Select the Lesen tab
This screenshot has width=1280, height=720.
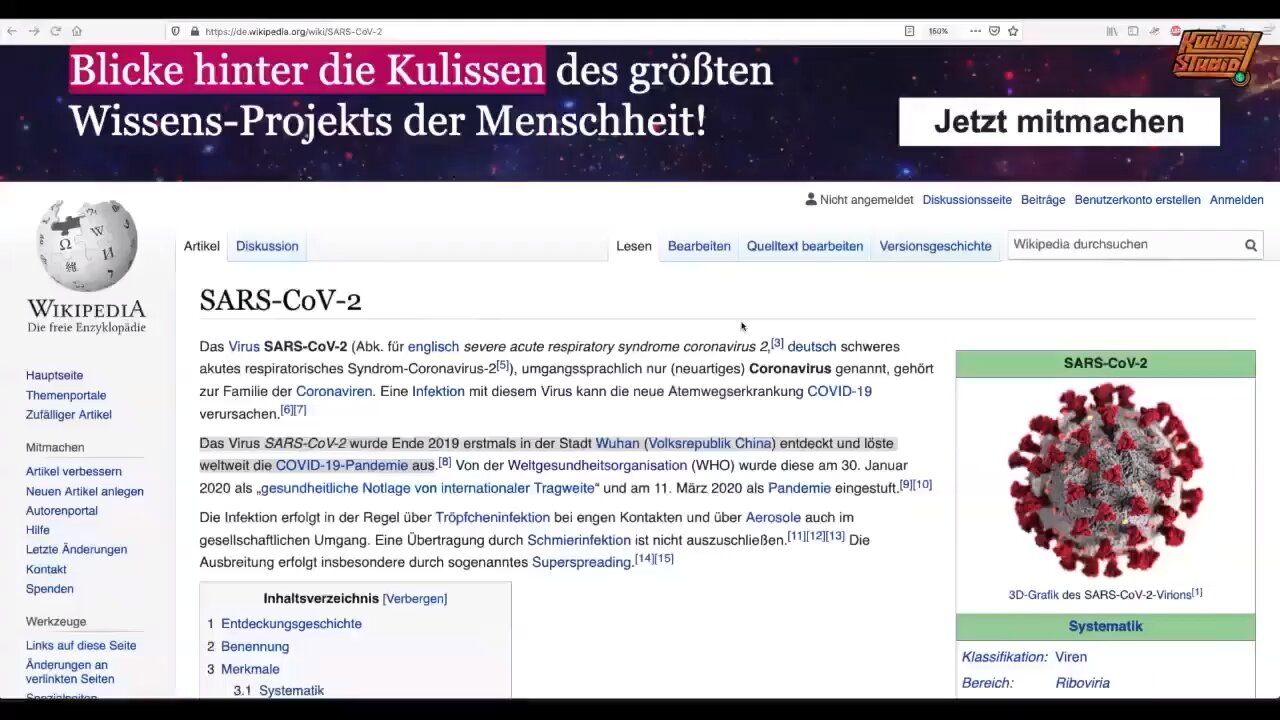(x=634, y=246)
